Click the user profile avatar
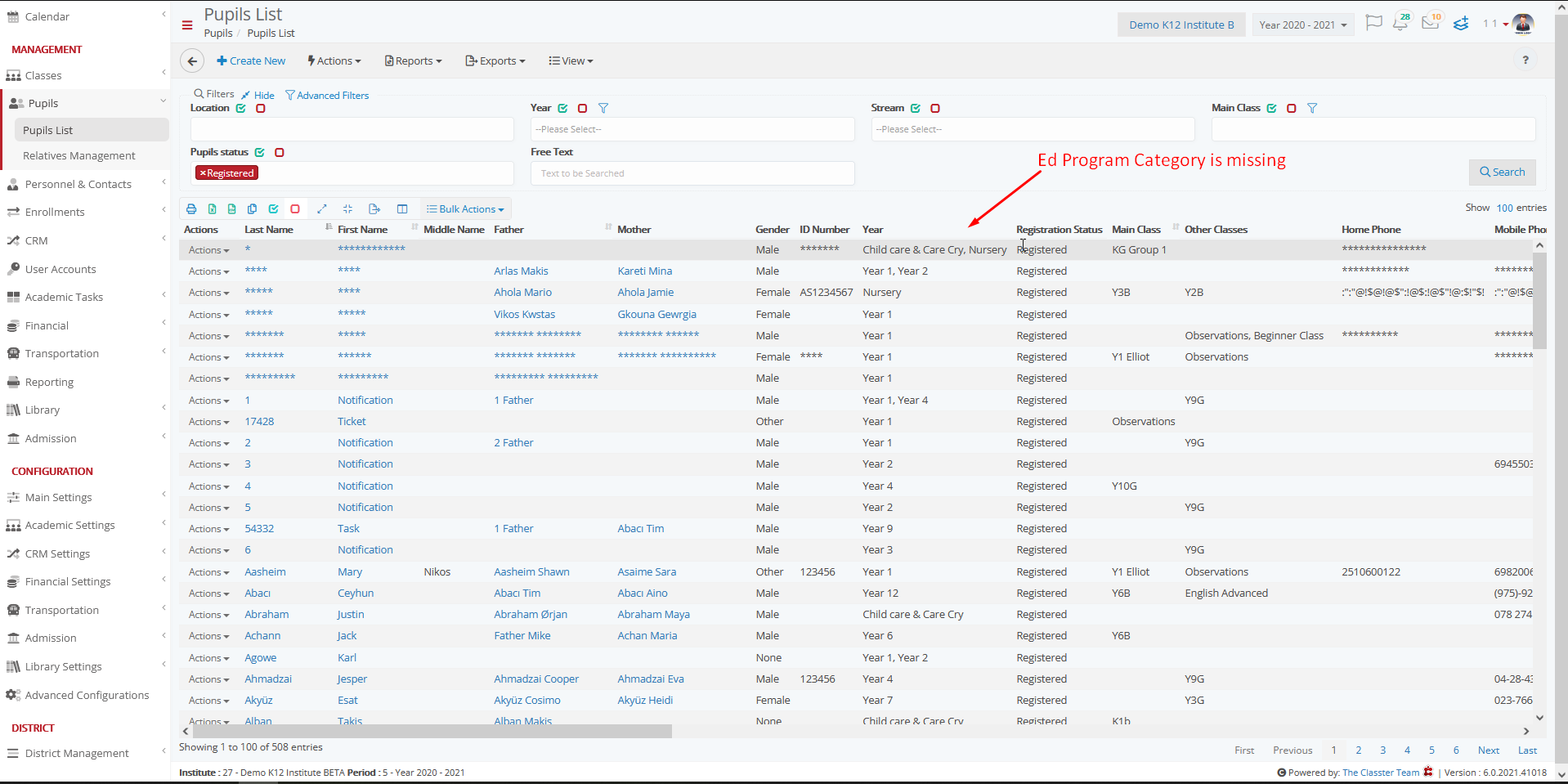This screenshot has width=1568, height=784. (x=1523, y=24)
